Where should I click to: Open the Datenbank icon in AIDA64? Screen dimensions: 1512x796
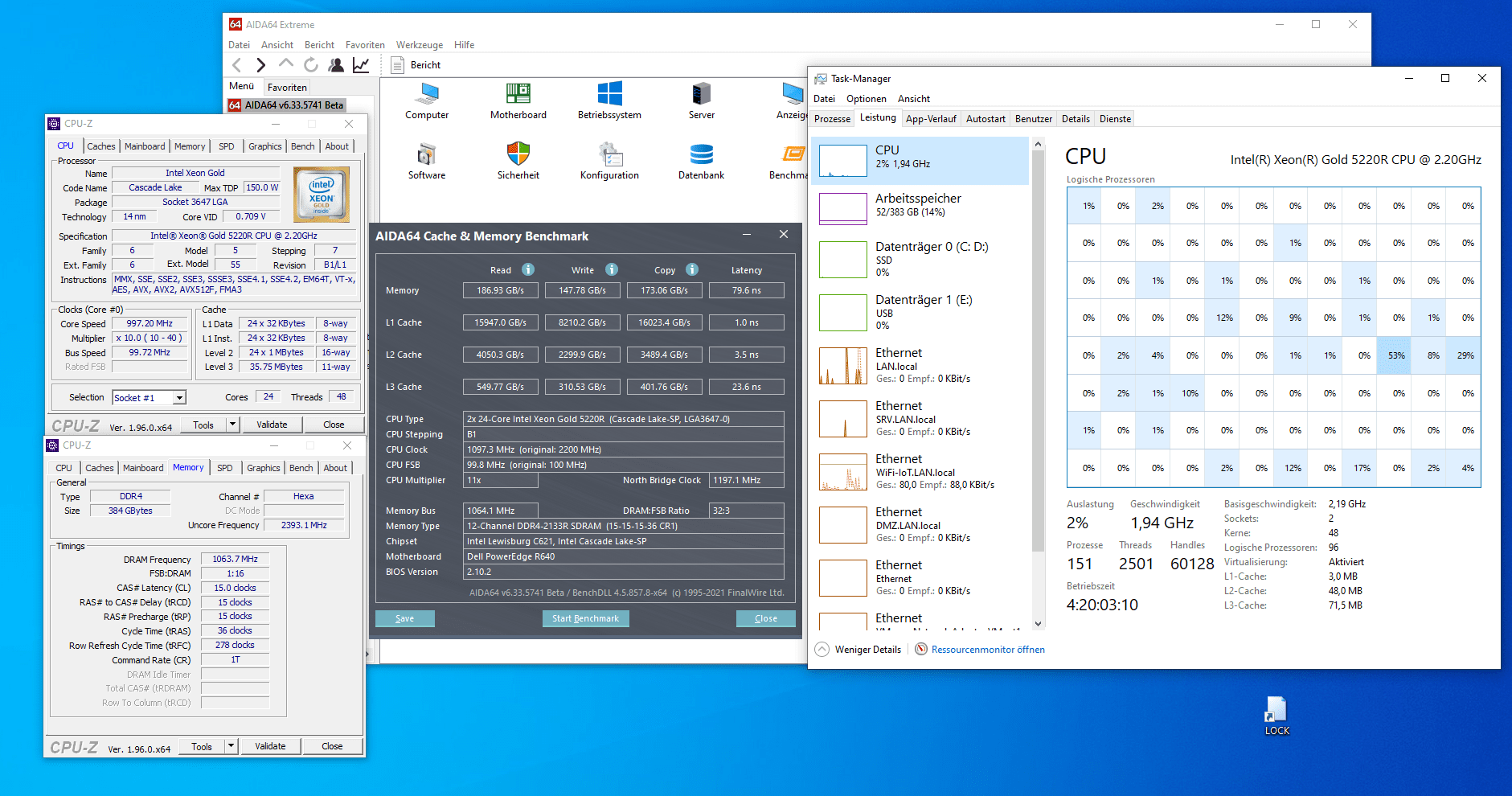click(x=701, y=154)
